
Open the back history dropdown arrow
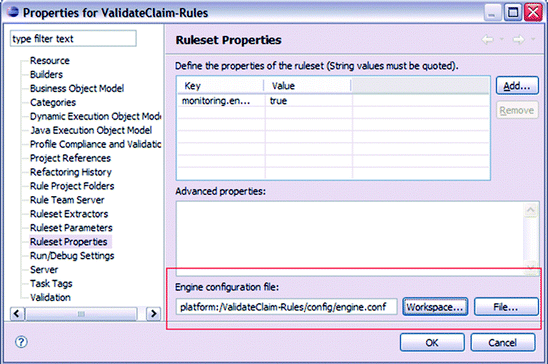coord(502,39)
